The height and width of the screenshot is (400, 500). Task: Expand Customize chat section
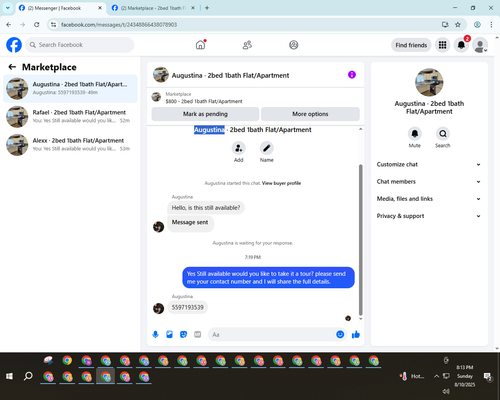tap(429, 164)
